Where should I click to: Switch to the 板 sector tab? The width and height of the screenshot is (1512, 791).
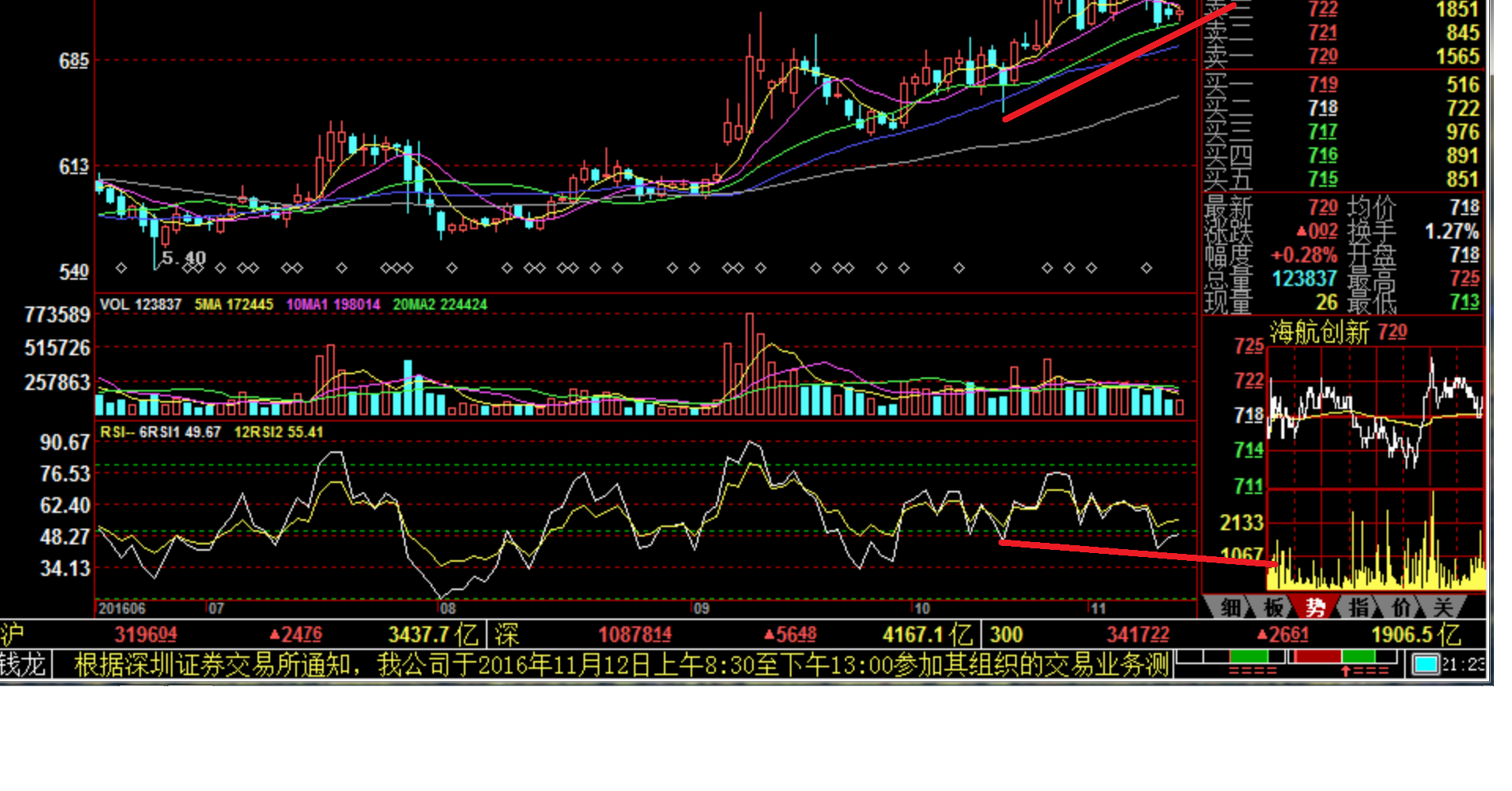coord(1274,607)
